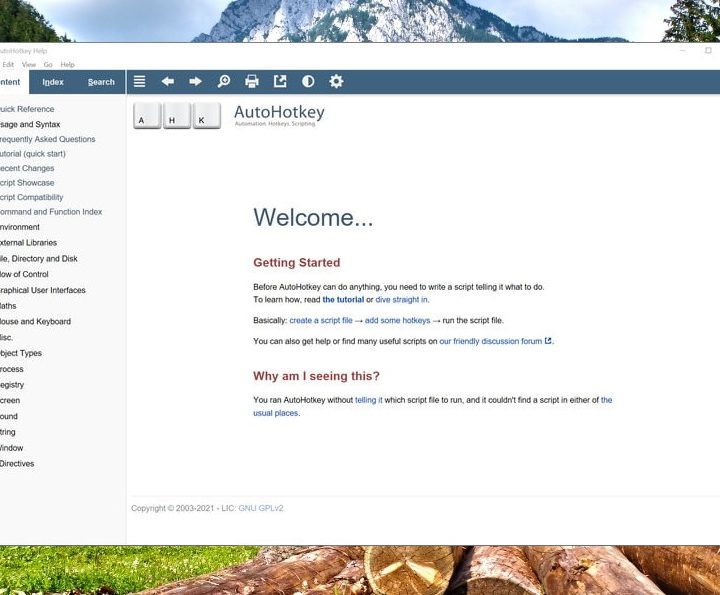720x595 pixels.
Task: Open 'usual places' link
Action: coord(276,413)
